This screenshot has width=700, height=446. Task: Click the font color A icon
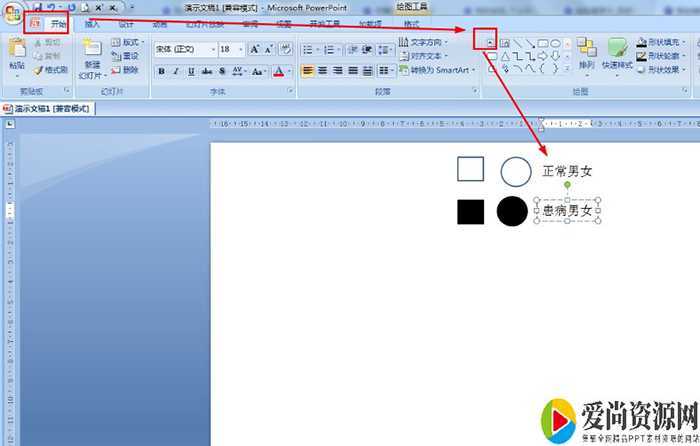[x=277, y=71]
